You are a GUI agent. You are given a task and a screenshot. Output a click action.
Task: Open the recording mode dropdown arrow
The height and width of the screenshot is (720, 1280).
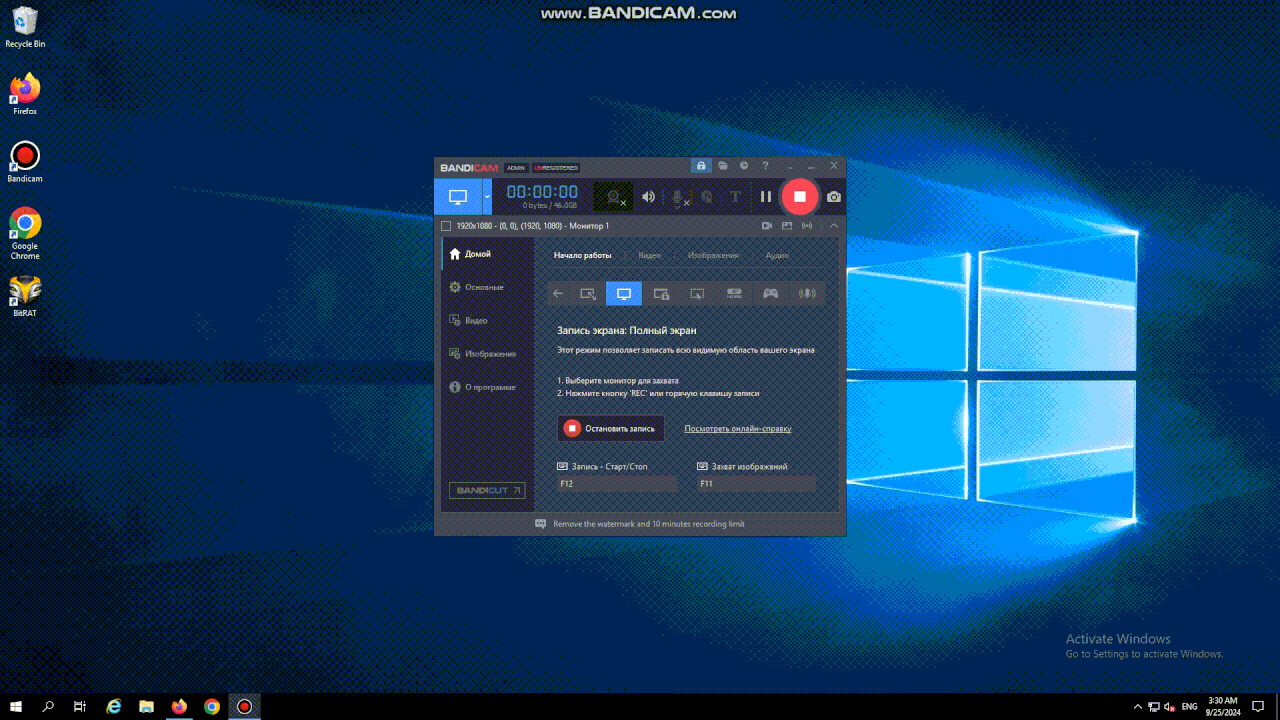487,197
